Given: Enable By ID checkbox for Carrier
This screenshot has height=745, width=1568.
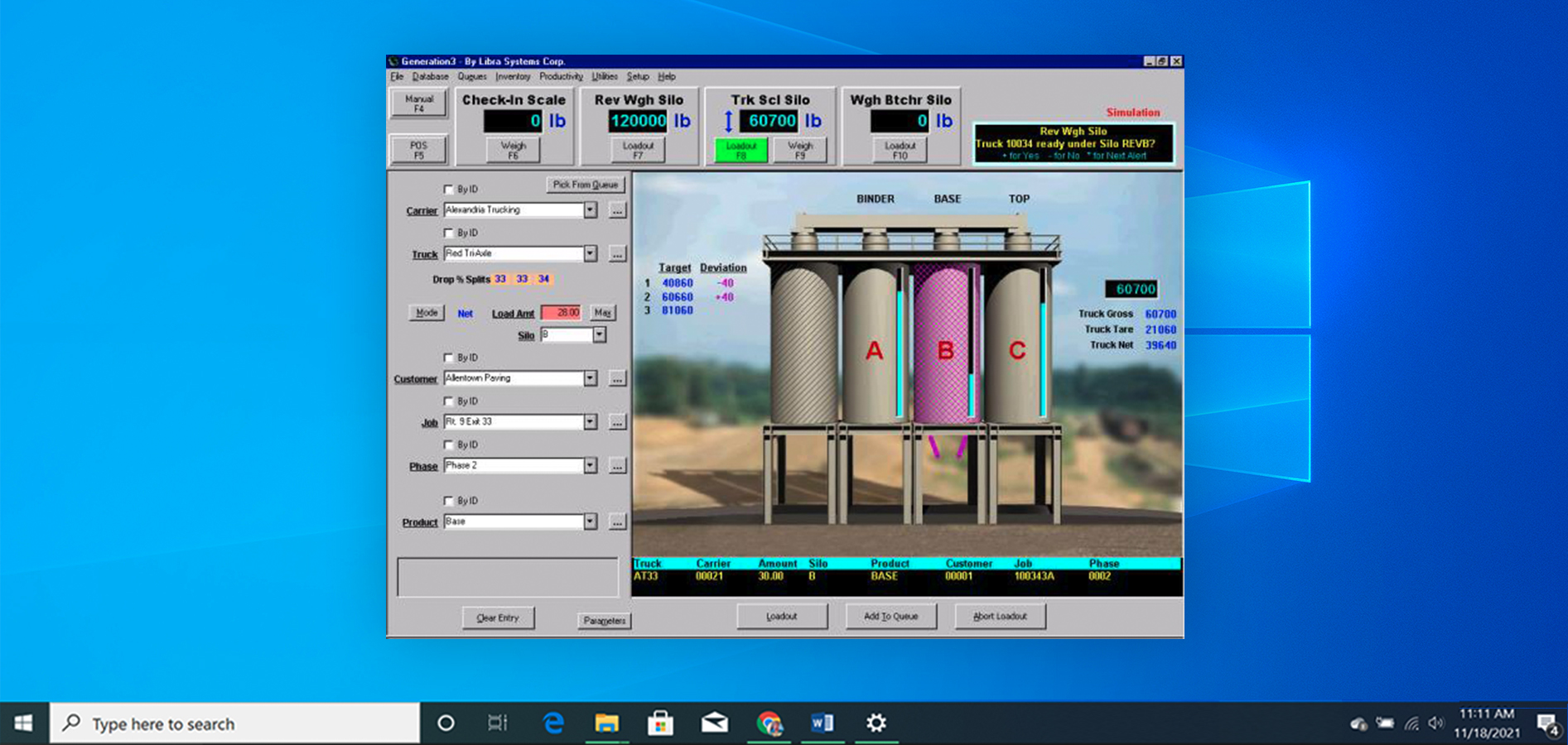Looking at the screenshot, I should pyautogui.click(x=449, y=190).
